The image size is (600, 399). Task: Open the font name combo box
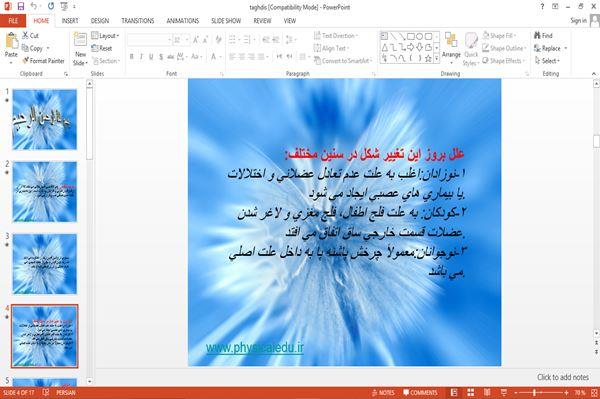[149, 40]
